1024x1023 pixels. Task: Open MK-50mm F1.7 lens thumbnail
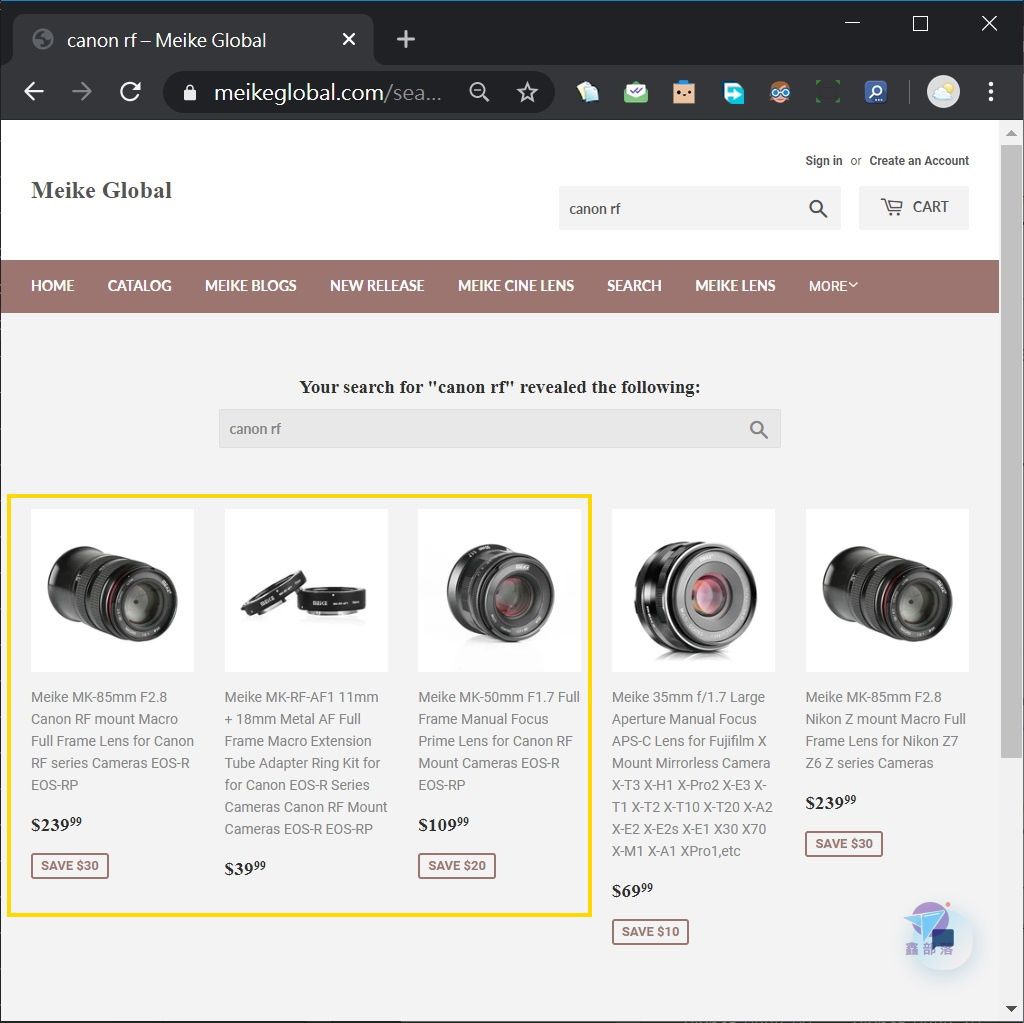coord(500,591)
